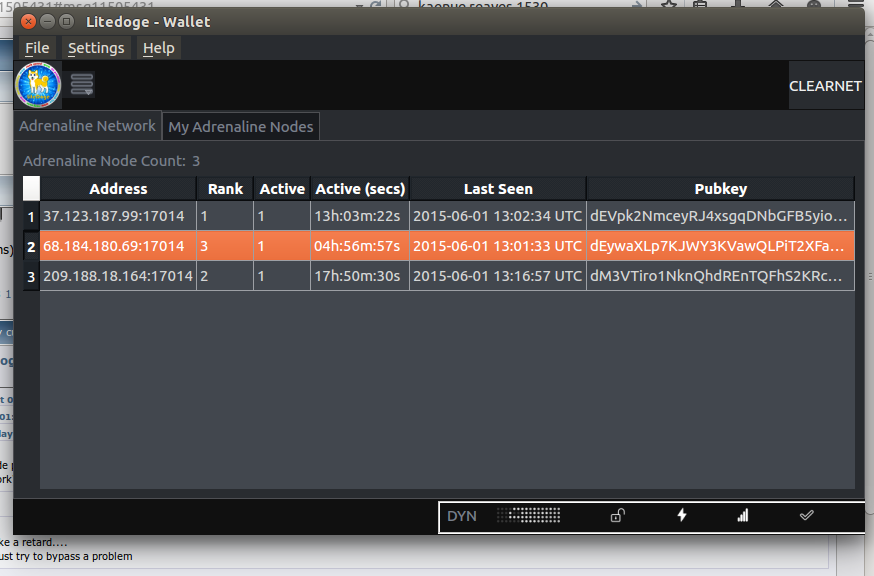The height and width of the screenshot is (576, 874).
Task: Open the Help menu
Action: pos(158,48)
